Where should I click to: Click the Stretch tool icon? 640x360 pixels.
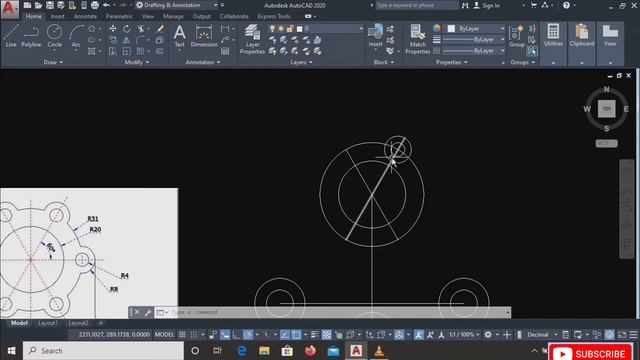[x=113, y=51]
